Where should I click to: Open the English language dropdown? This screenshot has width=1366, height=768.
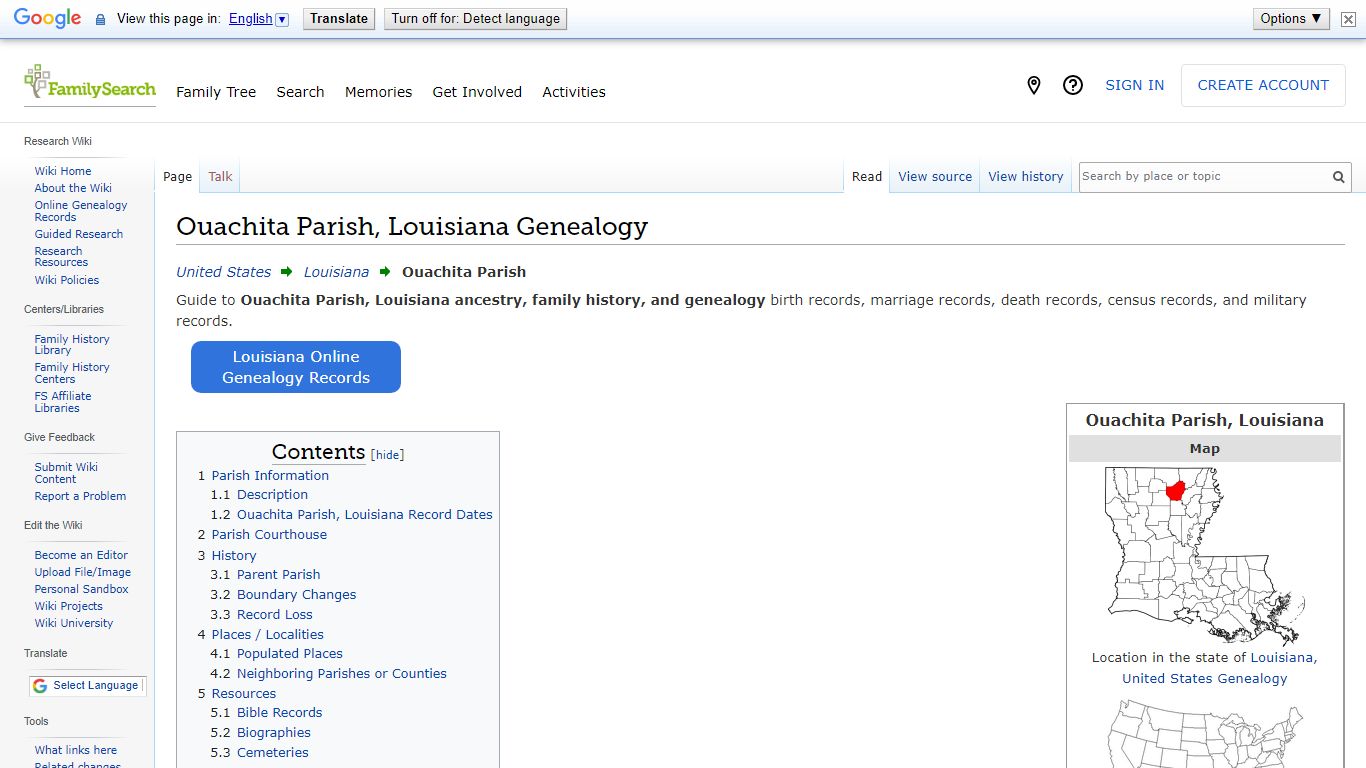tap(258, 19)
